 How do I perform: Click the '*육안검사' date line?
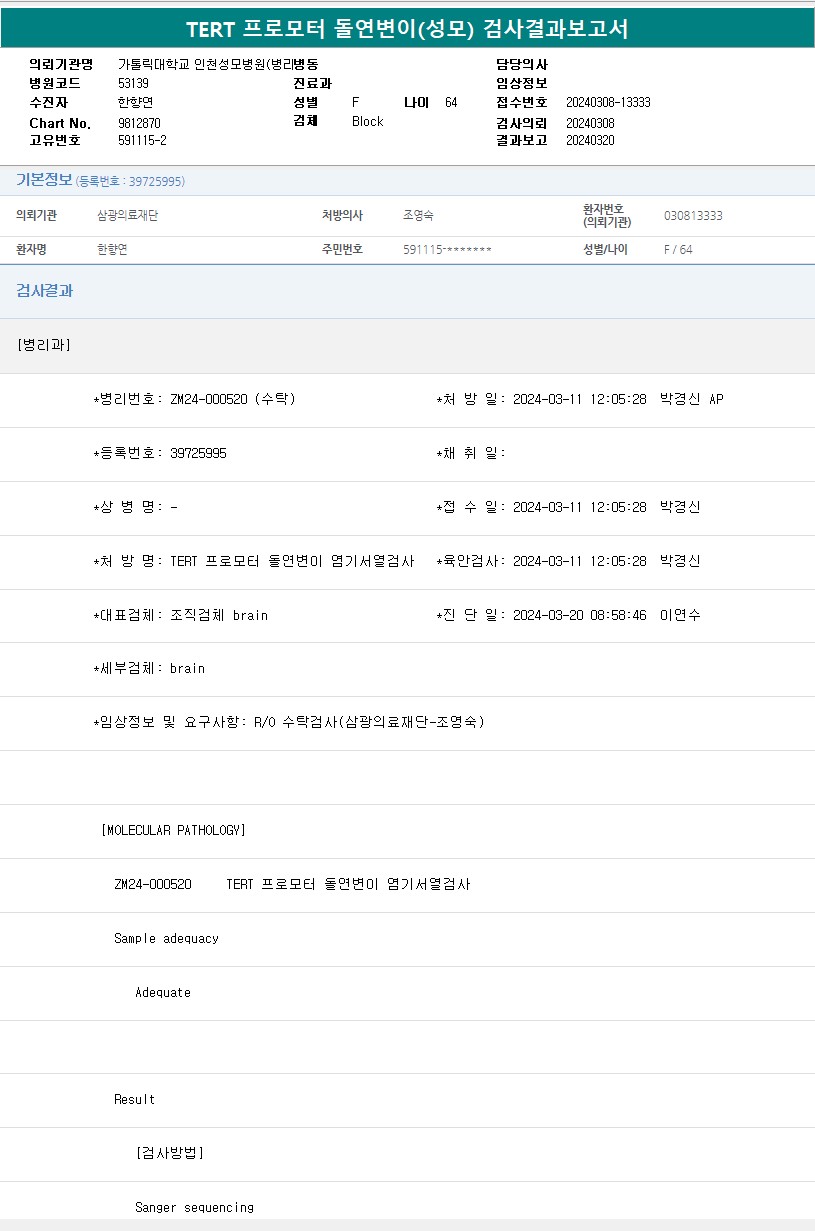click(x=569, y=561)
